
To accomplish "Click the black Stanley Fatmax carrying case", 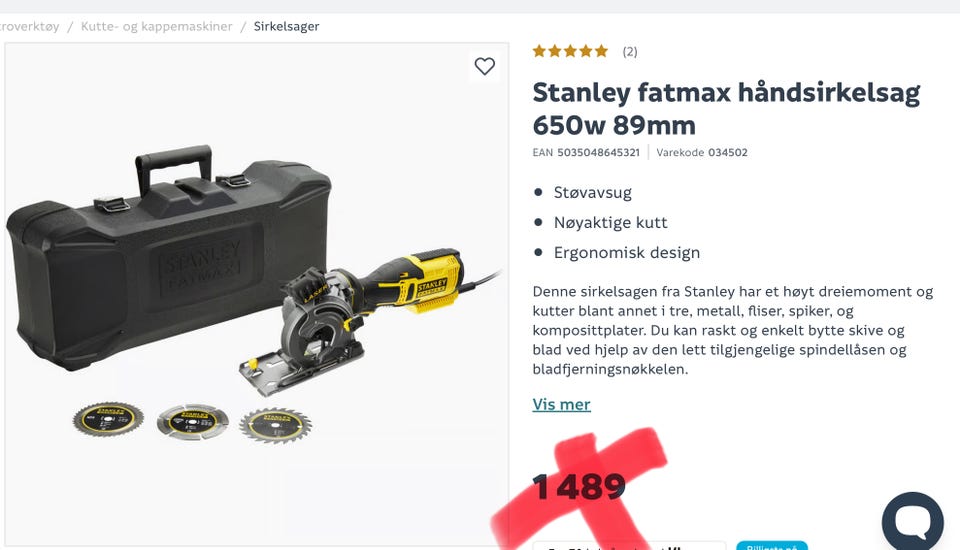I will point(168,257).
